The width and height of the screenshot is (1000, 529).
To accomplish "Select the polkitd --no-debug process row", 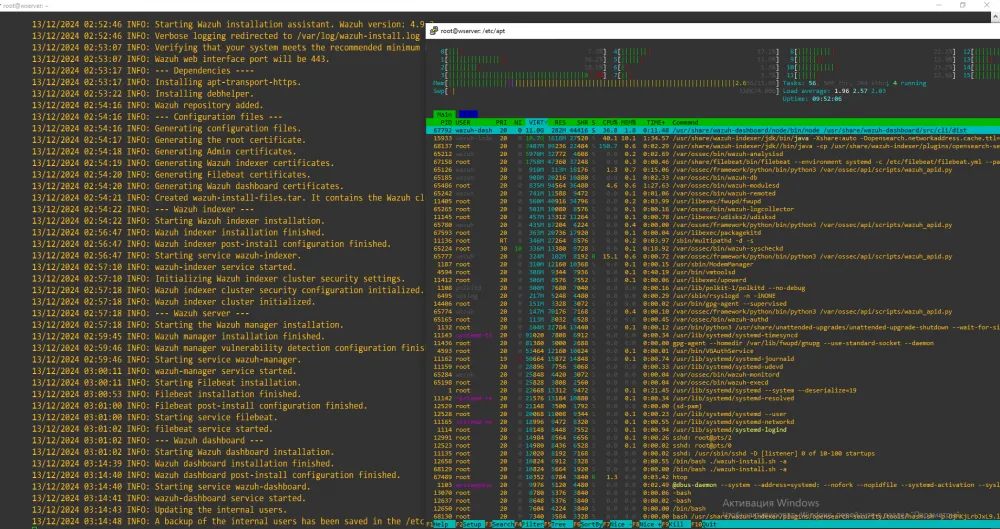I will (x=713, y=288).
